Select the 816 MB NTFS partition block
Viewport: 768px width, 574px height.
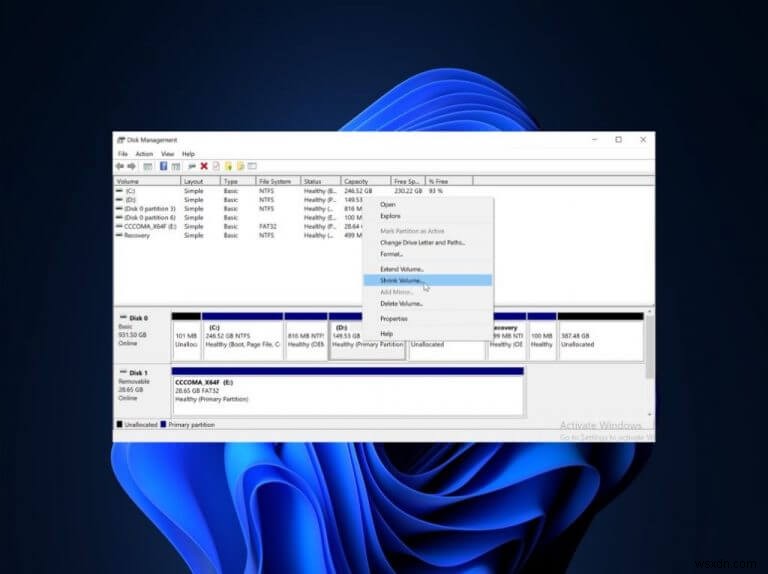click(x=306, y=336)
